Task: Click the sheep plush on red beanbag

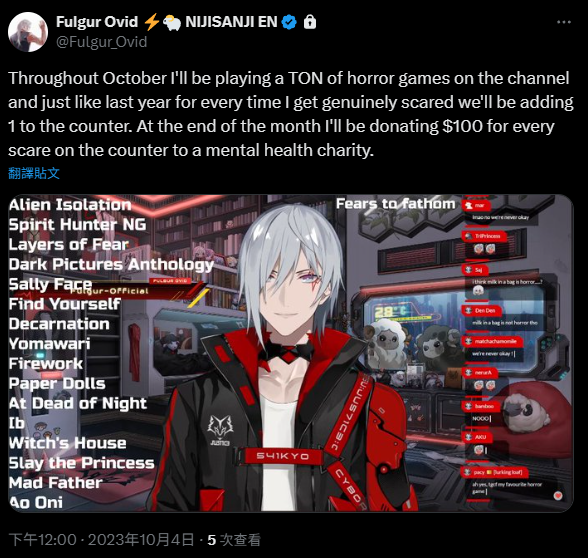Action: pos(525,412)
